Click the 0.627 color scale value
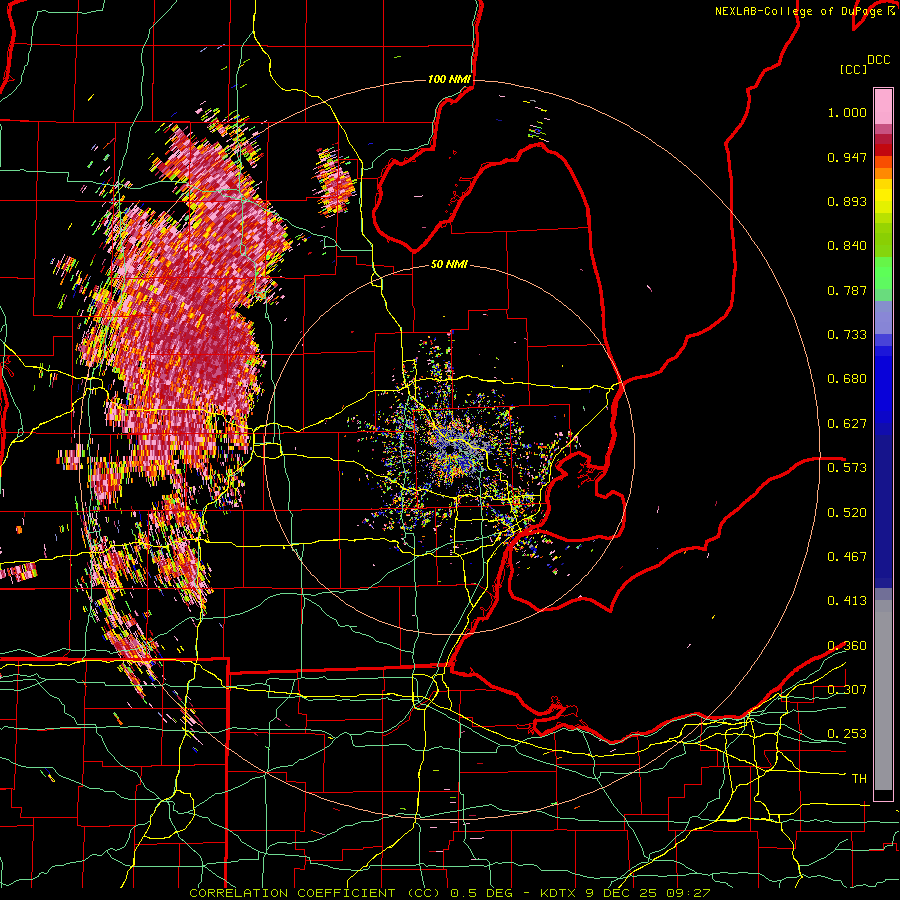Screen dimensions: 900x900 pos(847,424)
